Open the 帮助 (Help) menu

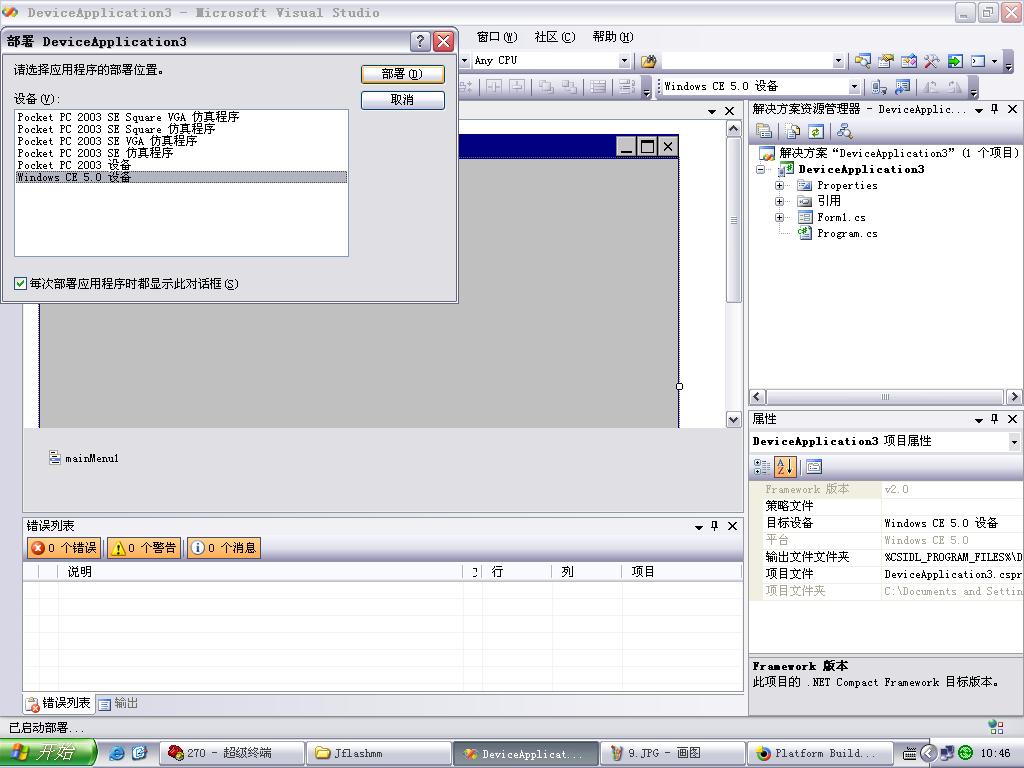613,37
